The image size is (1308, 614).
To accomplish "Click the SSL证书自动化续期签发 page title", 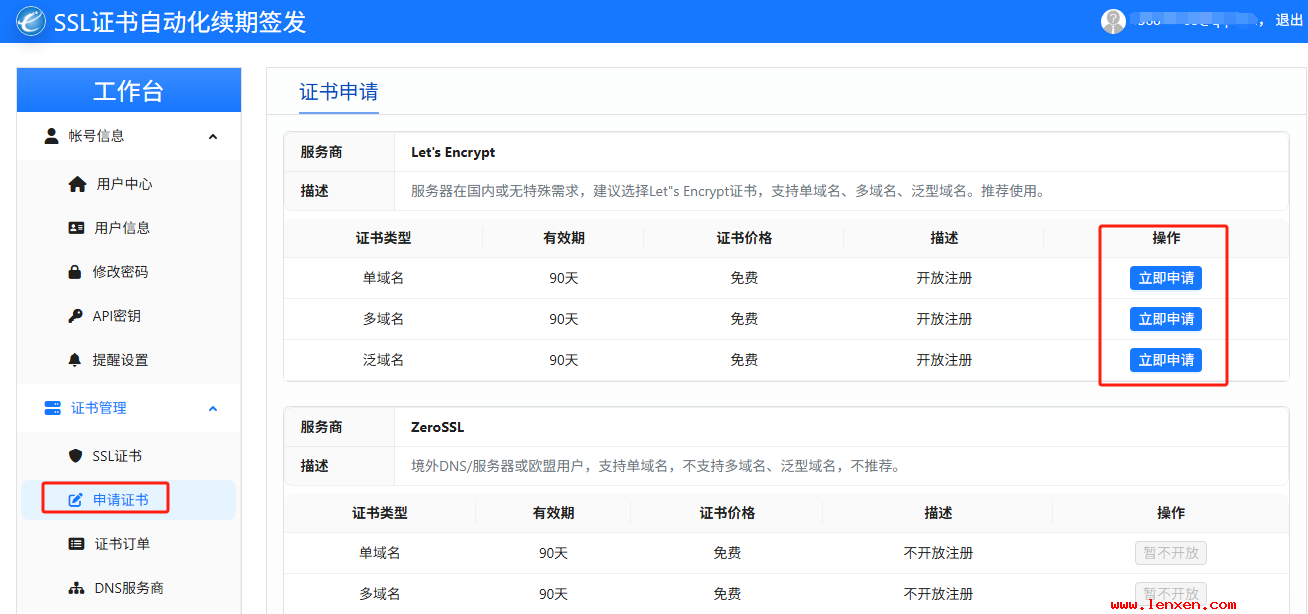I will click(x=179, y=21).
